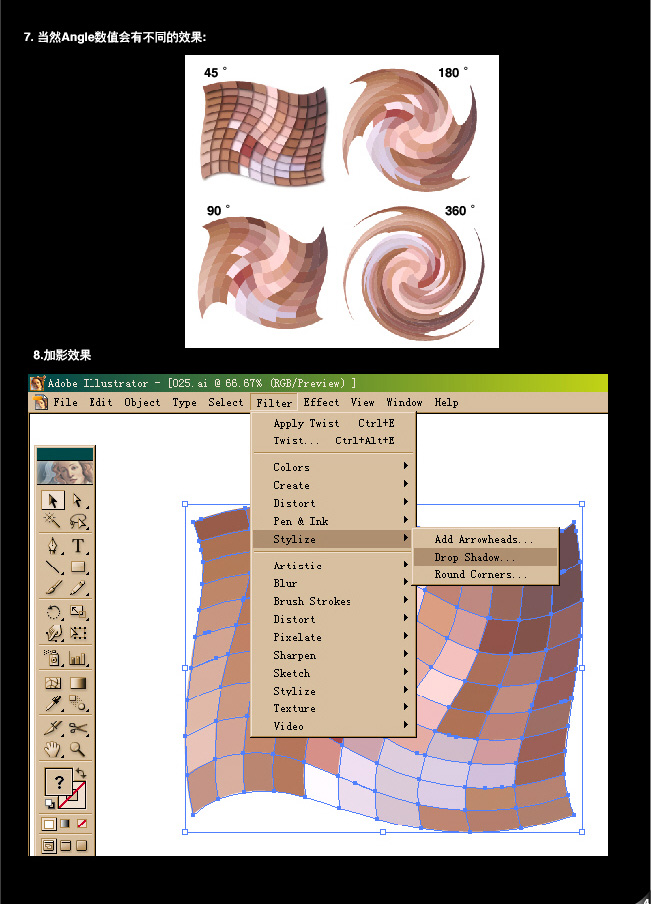
Task: Select the Blend tool
Action: 77,703
